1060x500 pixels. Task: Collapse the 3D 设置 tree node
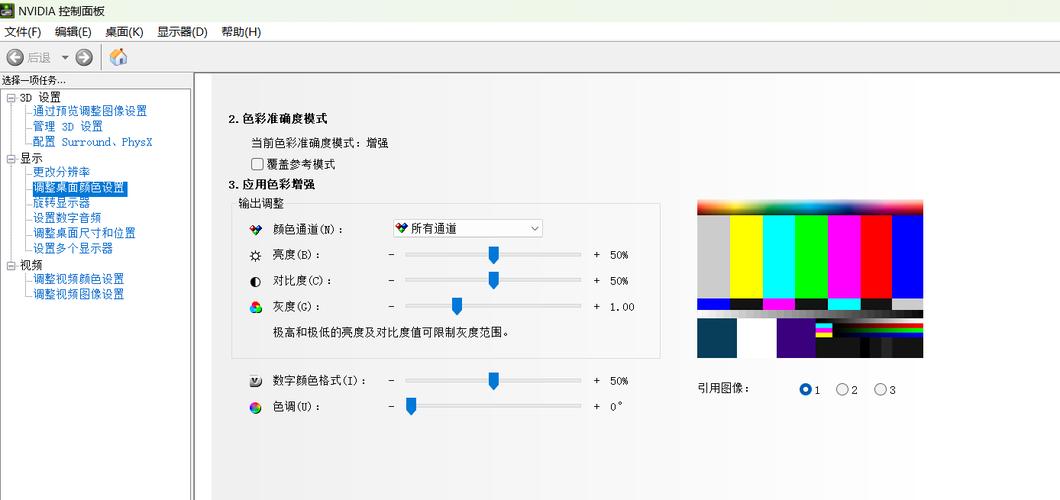click(11, 97)
